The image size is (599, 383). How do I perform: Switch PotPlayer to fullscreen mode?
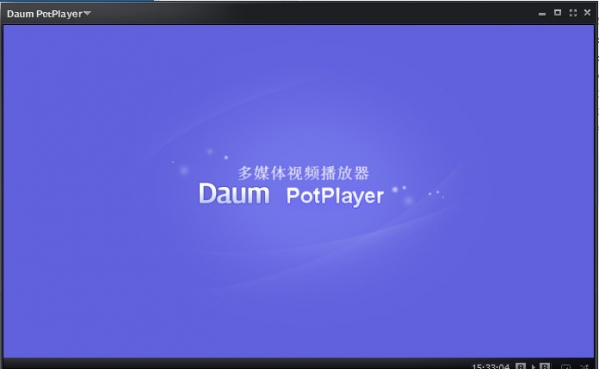click(573, 13)
